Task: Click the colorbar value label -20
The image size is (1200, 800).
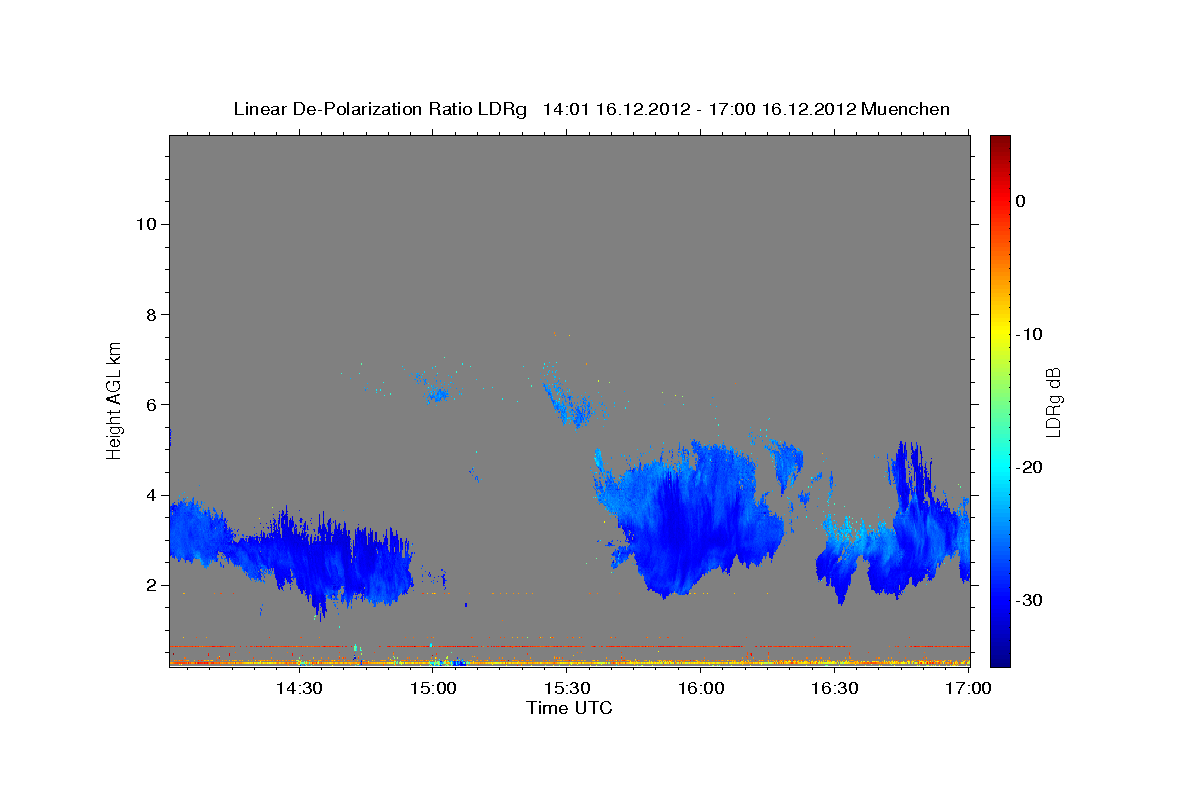Action: point(1029,467)
